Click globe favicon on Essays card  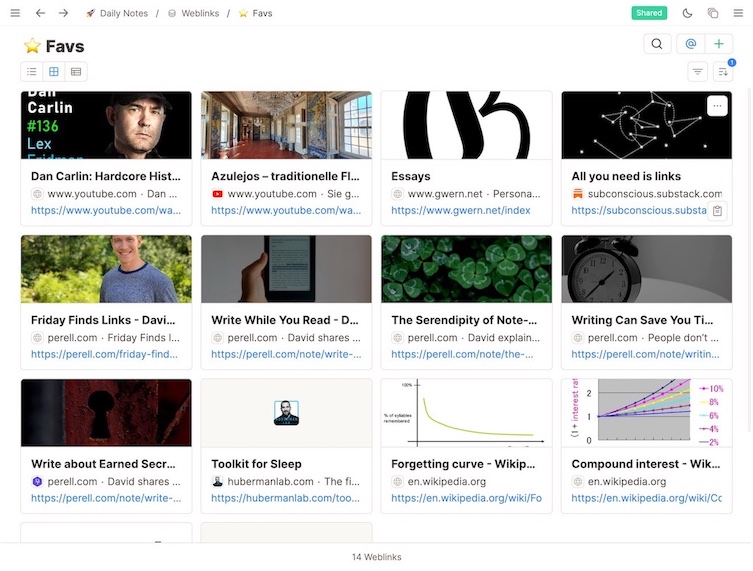(x=398, y=194)
